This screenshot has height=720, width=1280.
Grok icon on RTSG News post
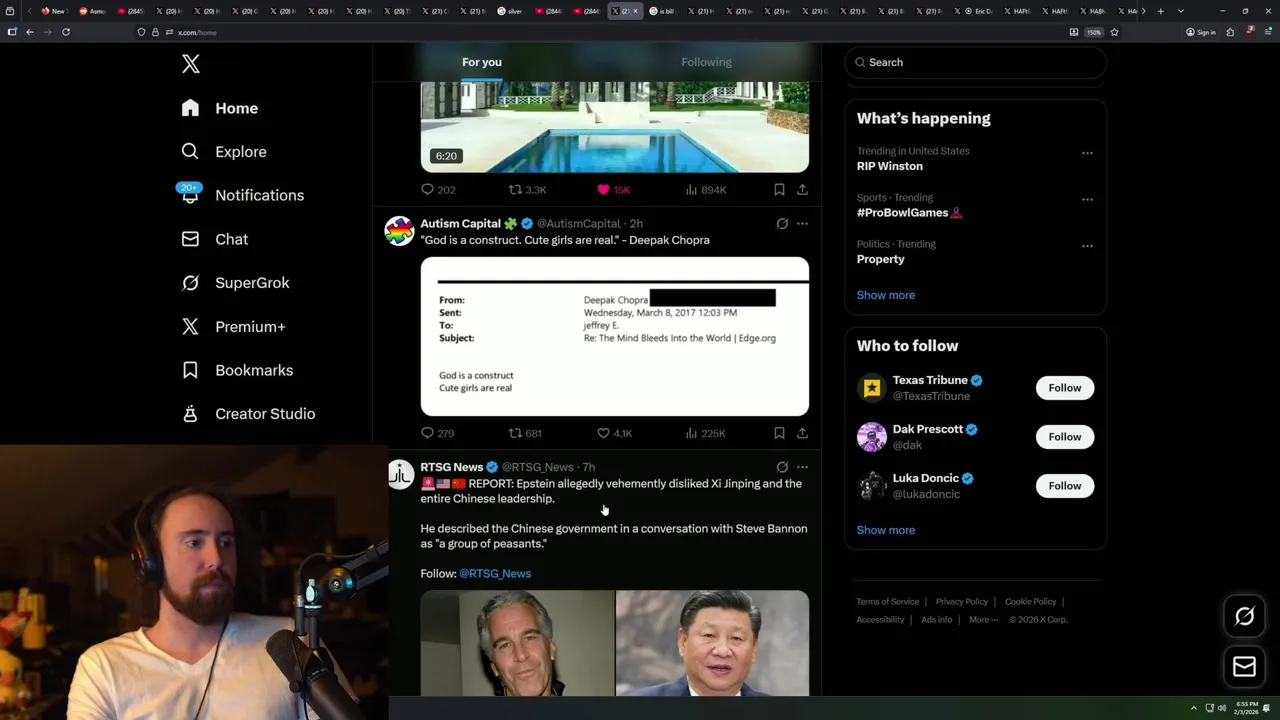782,467
